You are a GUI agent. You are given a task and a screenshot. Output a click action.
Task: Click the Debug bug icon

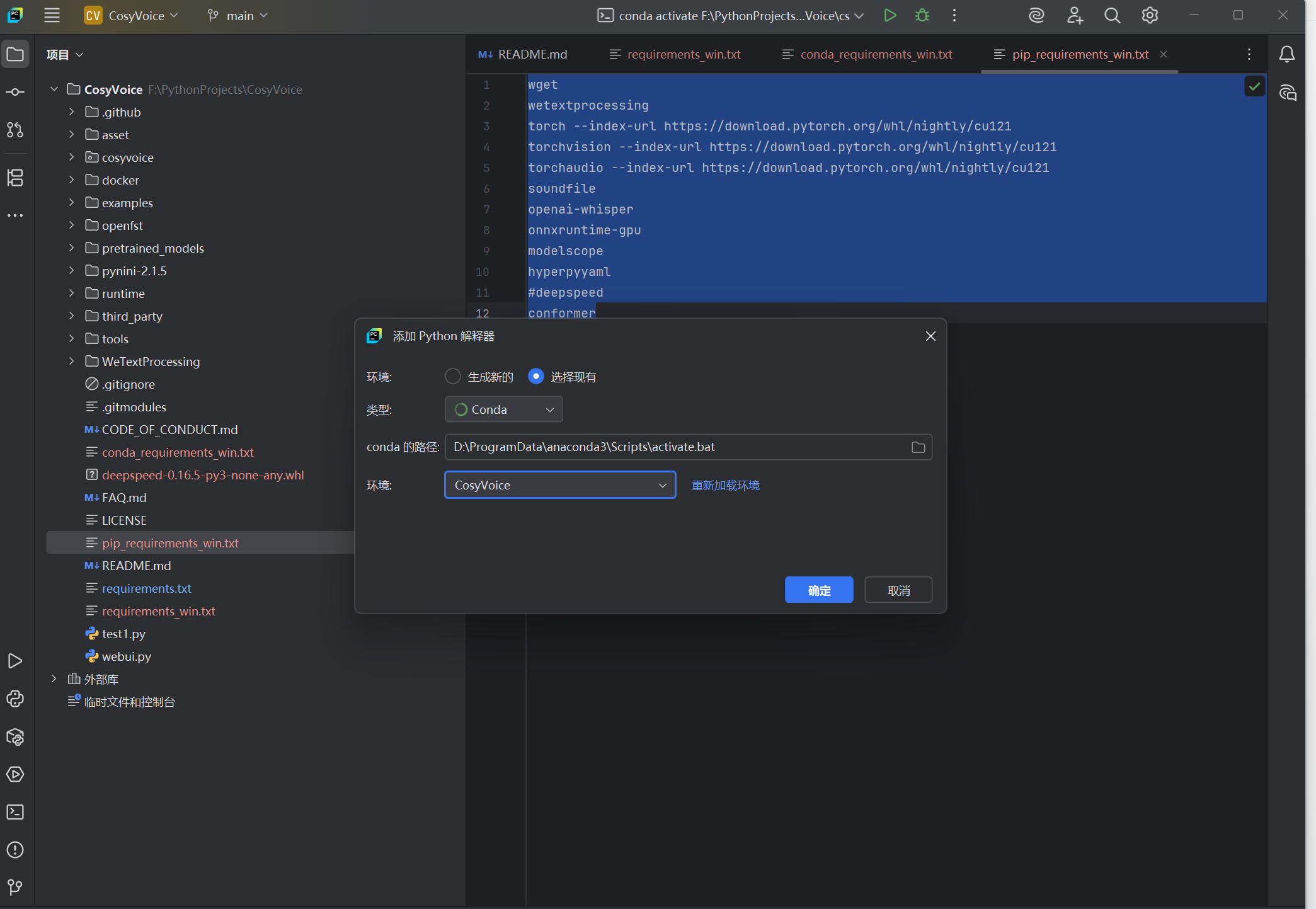[x=922, y=16]
